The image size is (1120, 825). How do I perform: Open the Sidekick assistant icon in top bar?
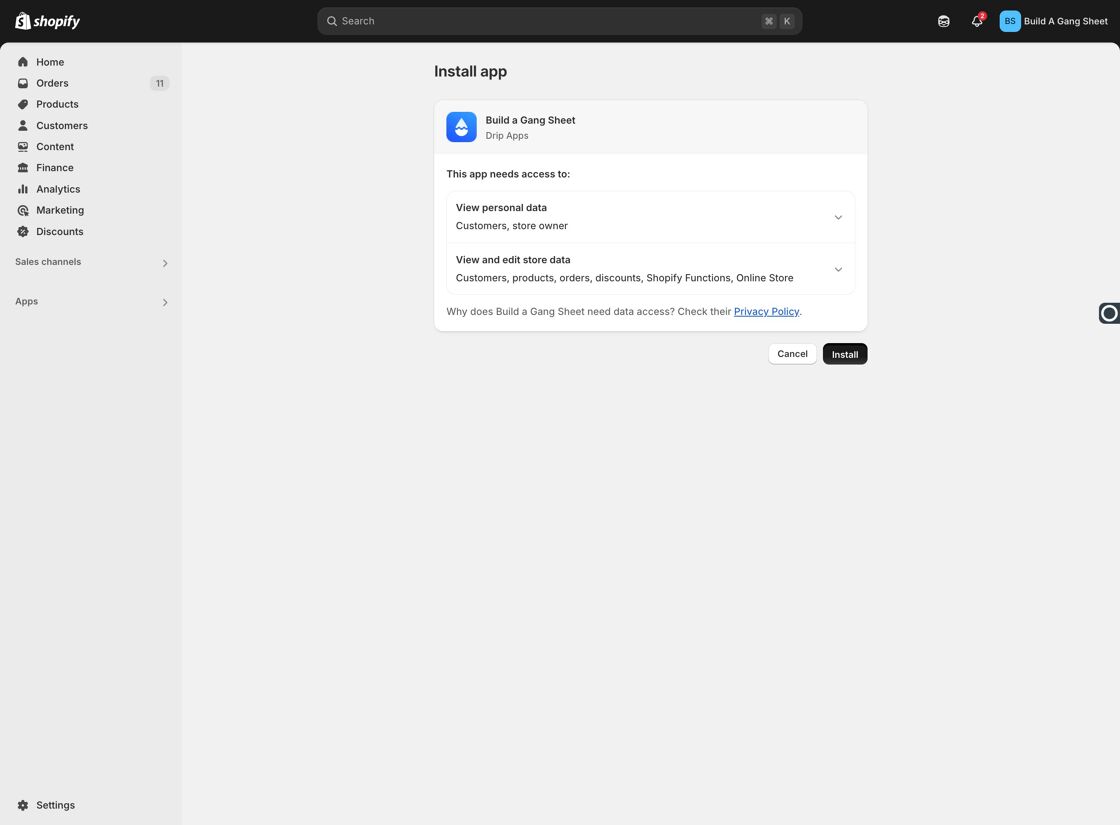click(x=944, y=21)
